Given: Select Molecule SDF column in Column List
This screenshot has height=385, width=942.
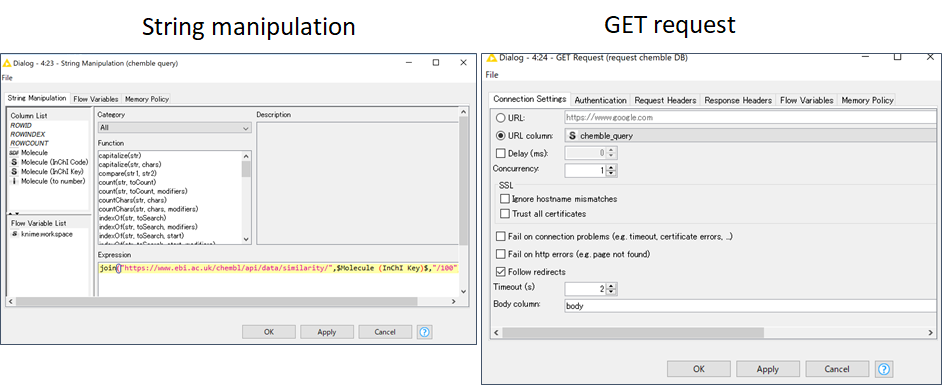Looking at the screenshot, I should [29, 153].
